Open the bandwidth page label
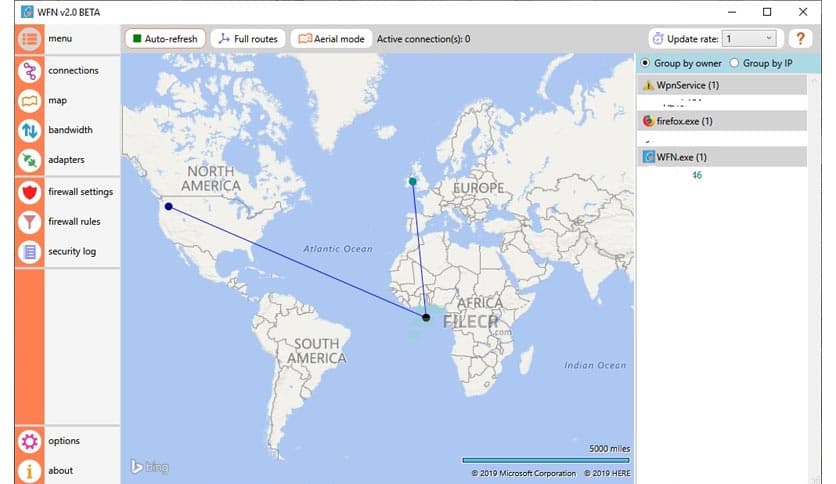Image resolution: width=836 pixels, height=484 pixels. point(70,130)
